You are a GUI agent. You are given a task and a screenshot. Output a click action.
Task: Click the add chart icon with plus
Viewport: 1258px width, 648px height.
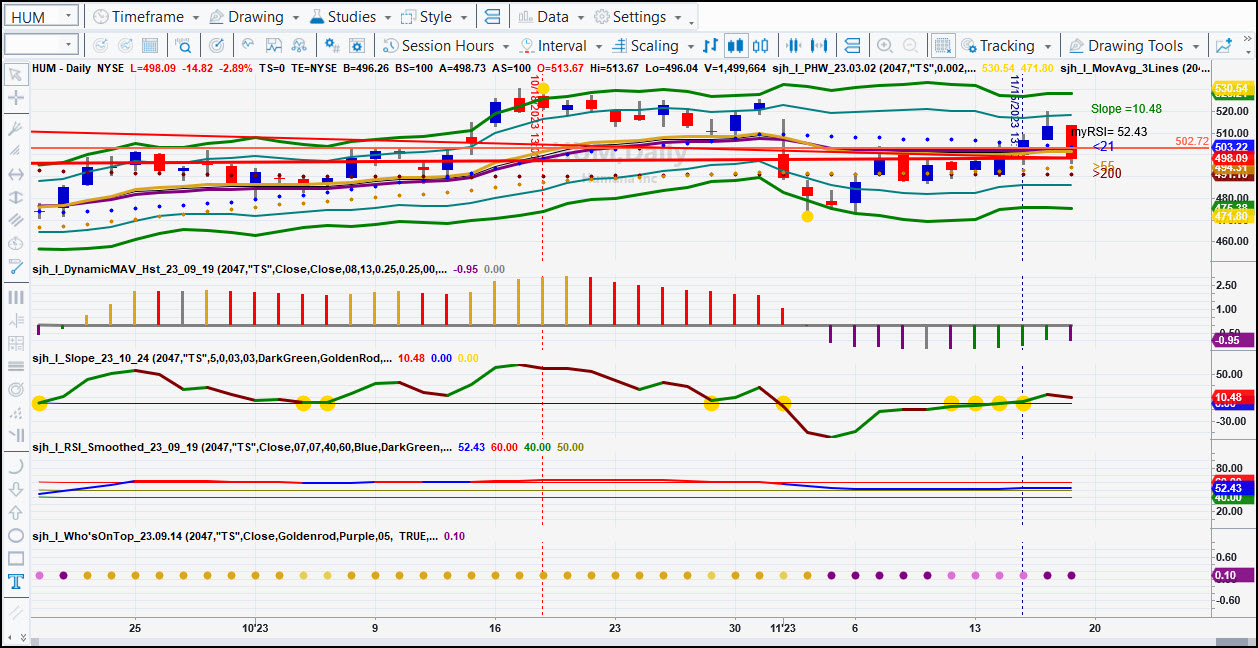1224,46
